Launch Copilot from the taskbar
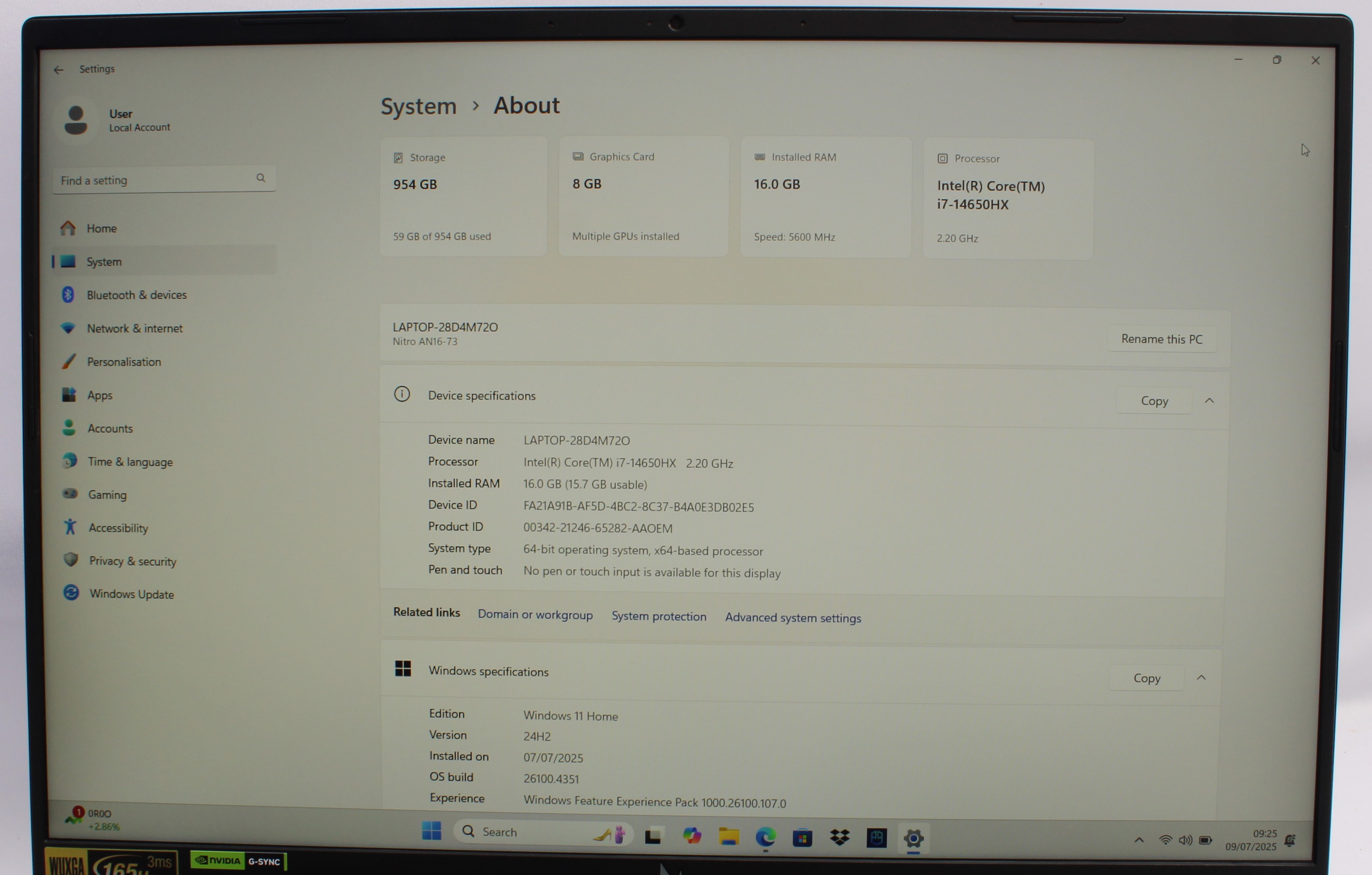 coord(692,836)
